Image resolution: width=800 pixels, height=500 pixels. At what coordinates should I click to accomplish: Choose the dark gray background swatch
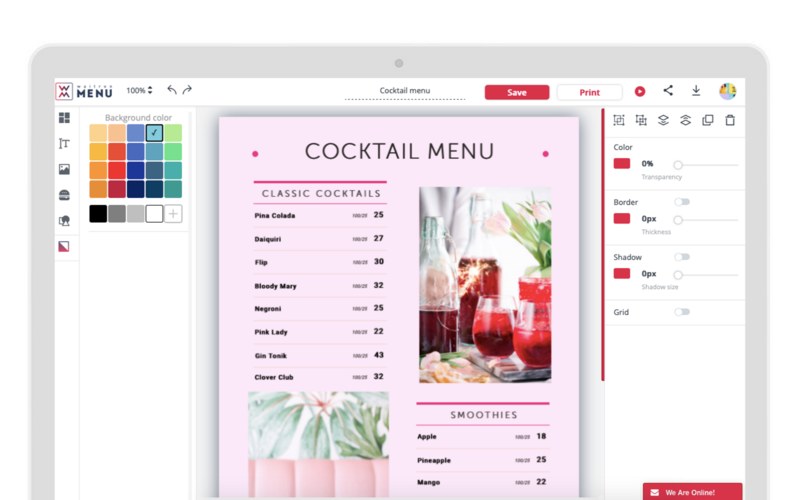click(x=117, y=214)
